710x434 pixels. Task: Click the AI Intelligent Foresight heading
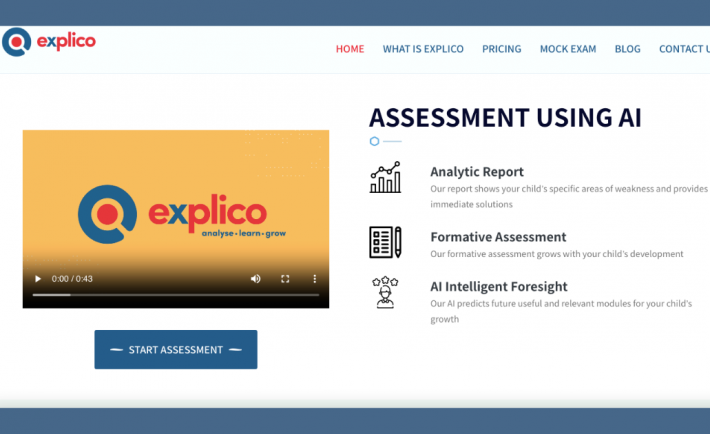pyautogui.click(x=499, y=287)
